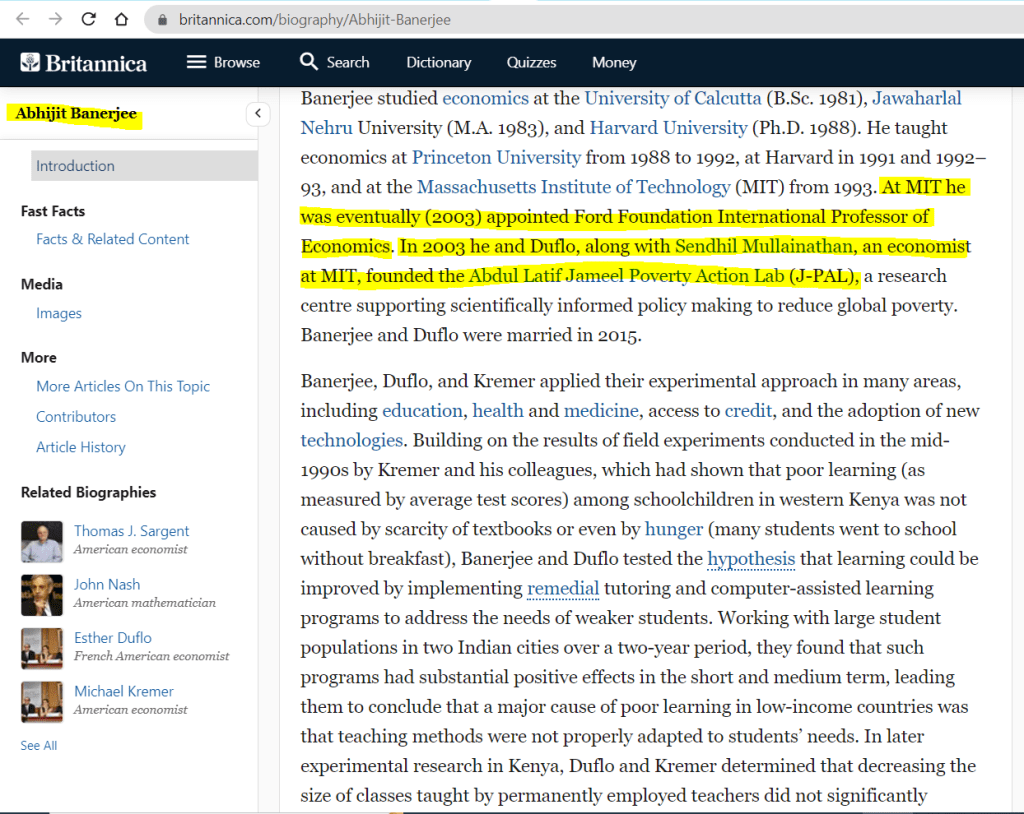Open the Quizzes menu item
The width and height of the screenshot is (1024, 814).
(531, 62)
